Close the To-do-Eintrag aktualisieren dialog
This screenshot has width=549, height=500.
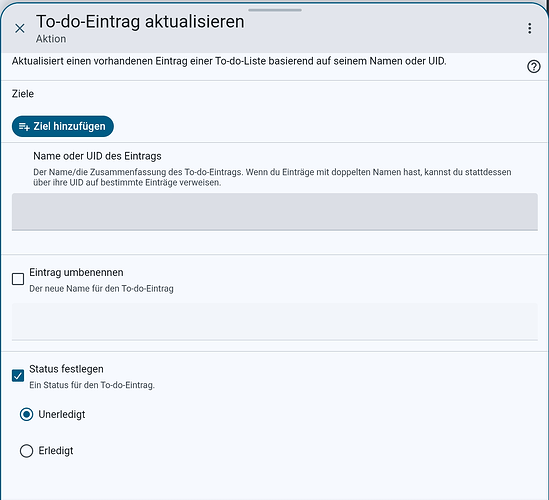coord(20,28)
